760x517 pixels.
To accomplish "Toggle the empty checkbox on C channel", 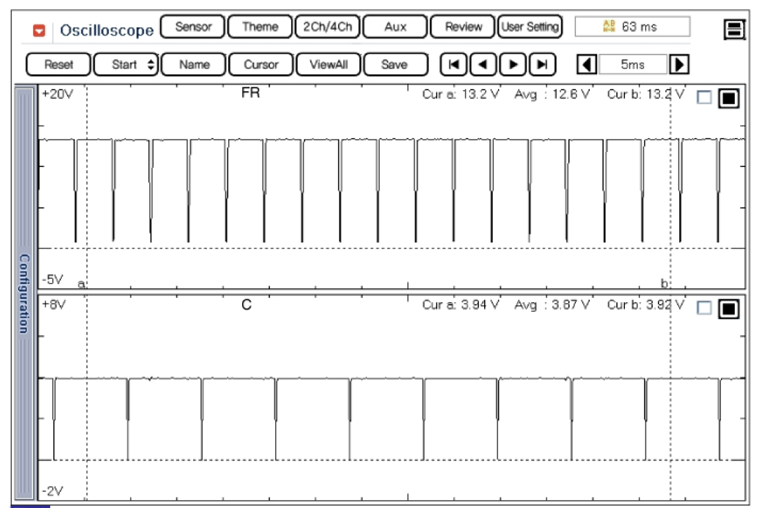I will [x=704, y=308].
